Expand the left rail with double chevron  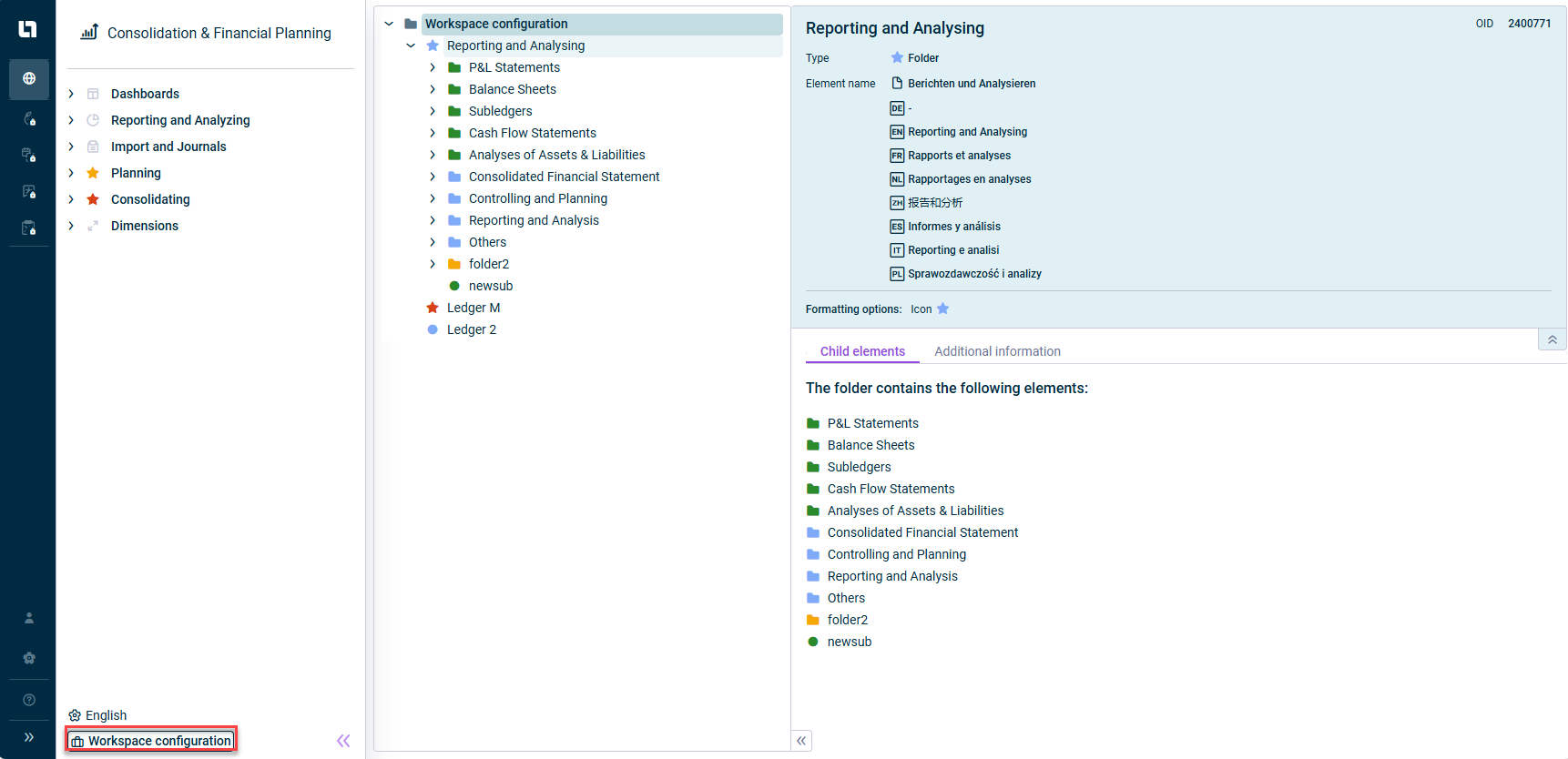point(29,737)
